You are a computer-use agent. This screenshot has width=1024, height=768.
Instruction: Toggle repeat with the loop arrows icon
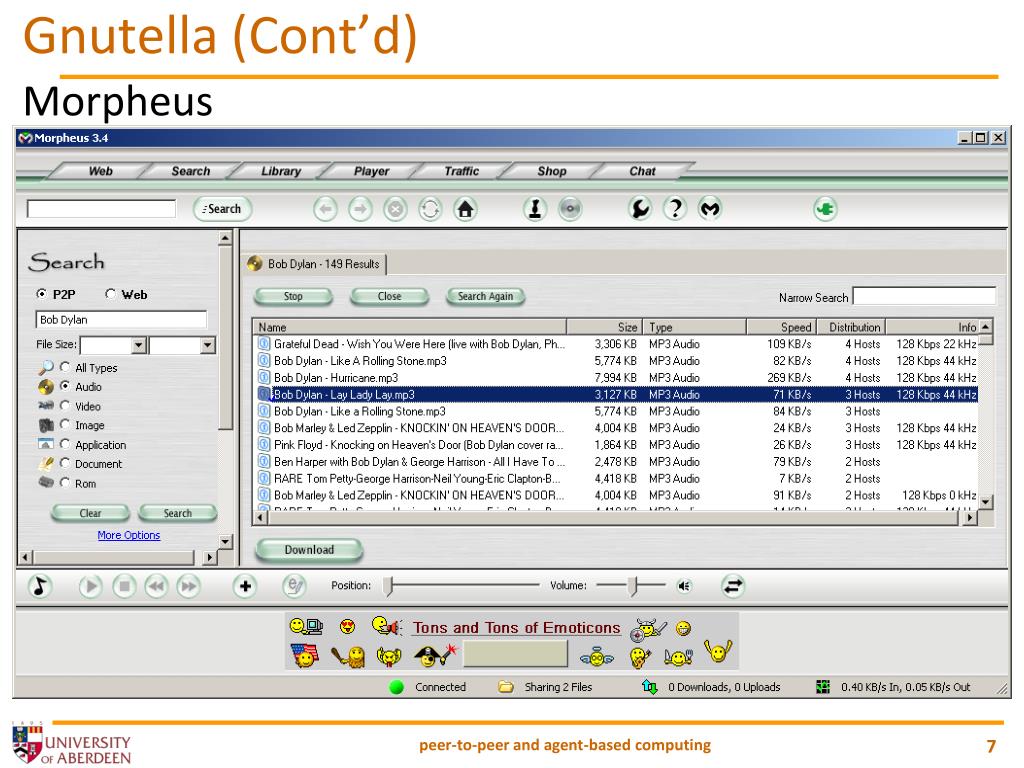733,586
